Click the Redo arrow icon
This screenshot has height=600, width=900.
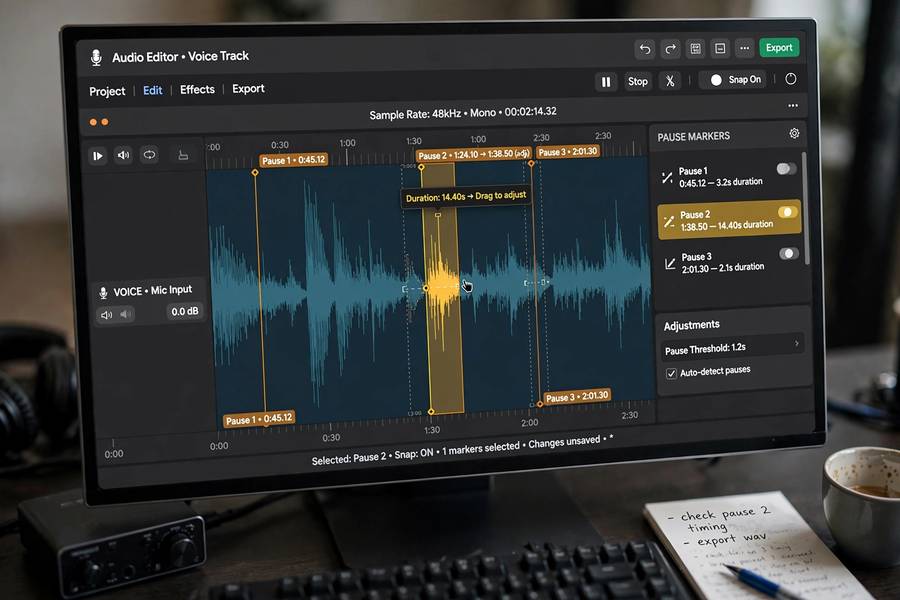670,49
